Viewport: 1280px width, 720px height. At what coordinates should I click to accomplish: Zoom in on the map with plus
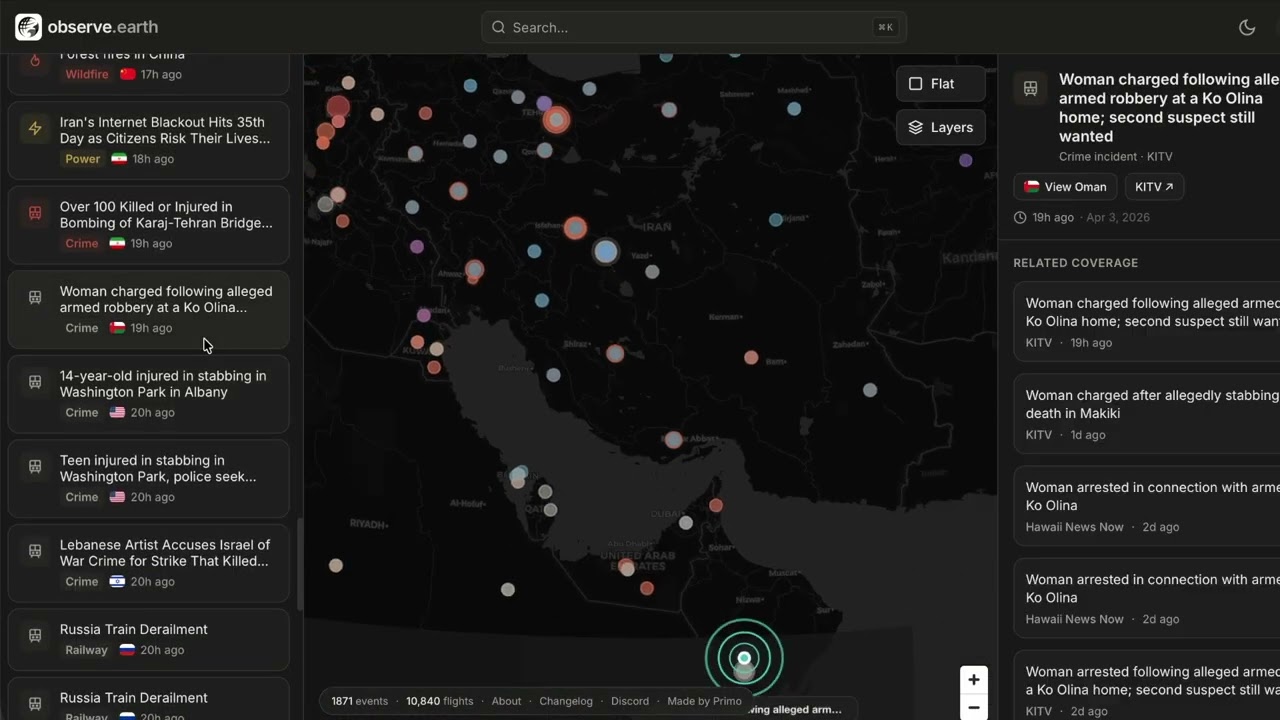973,680
